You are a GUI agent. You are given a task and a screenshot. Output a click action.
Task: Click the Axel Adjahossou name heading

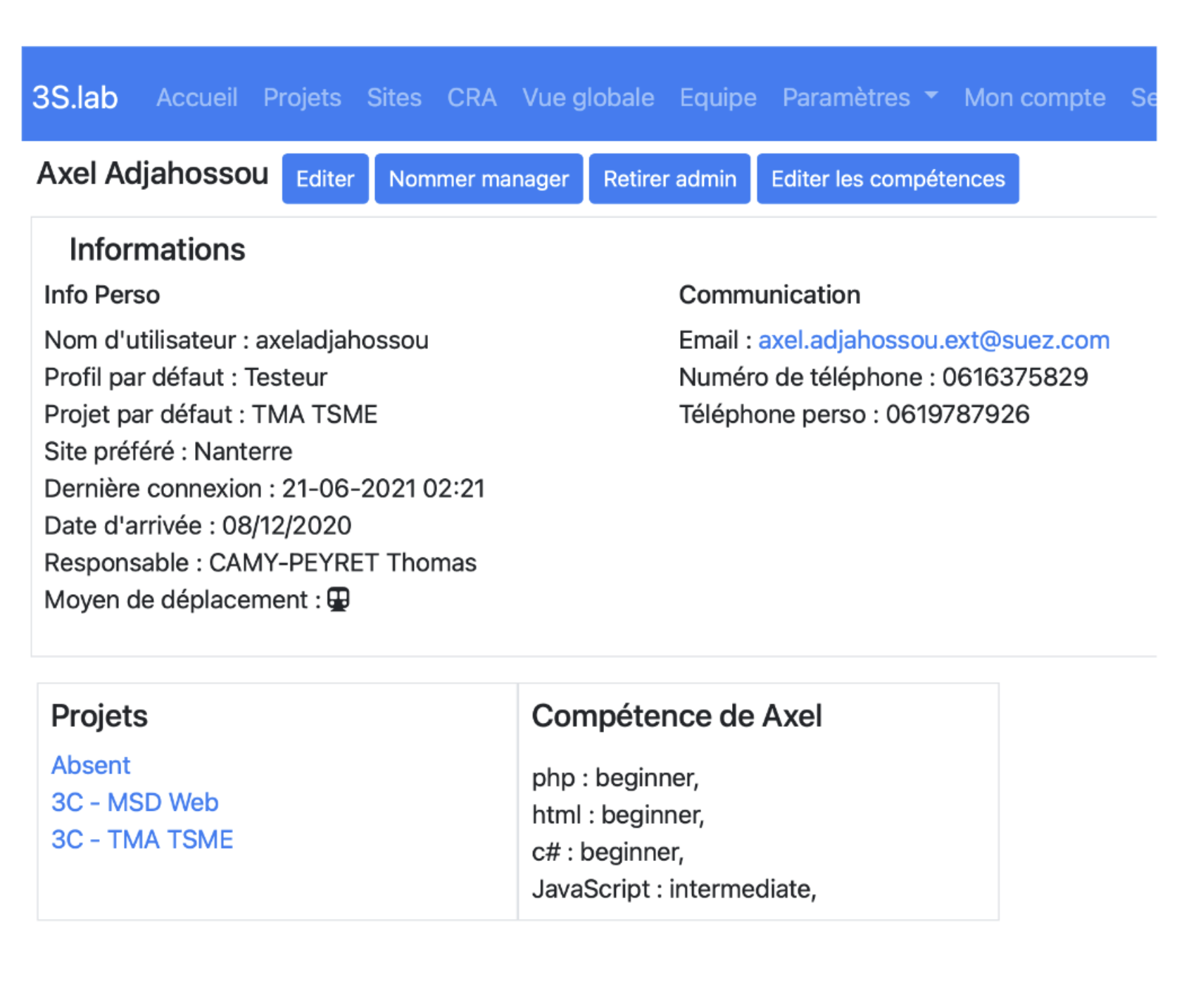(x=153, y=173)
